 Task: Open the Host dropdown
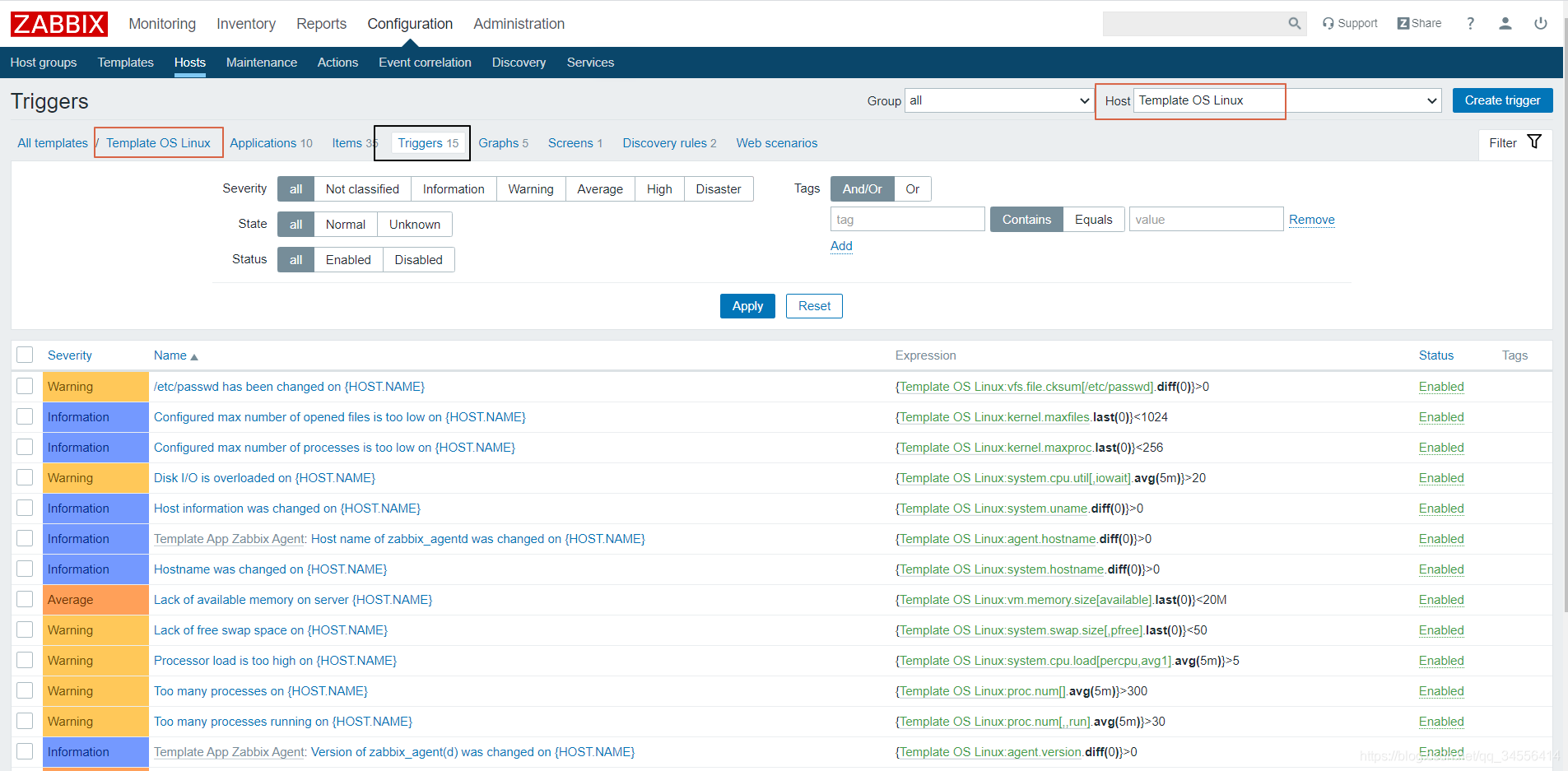[x=1287, y=100]
